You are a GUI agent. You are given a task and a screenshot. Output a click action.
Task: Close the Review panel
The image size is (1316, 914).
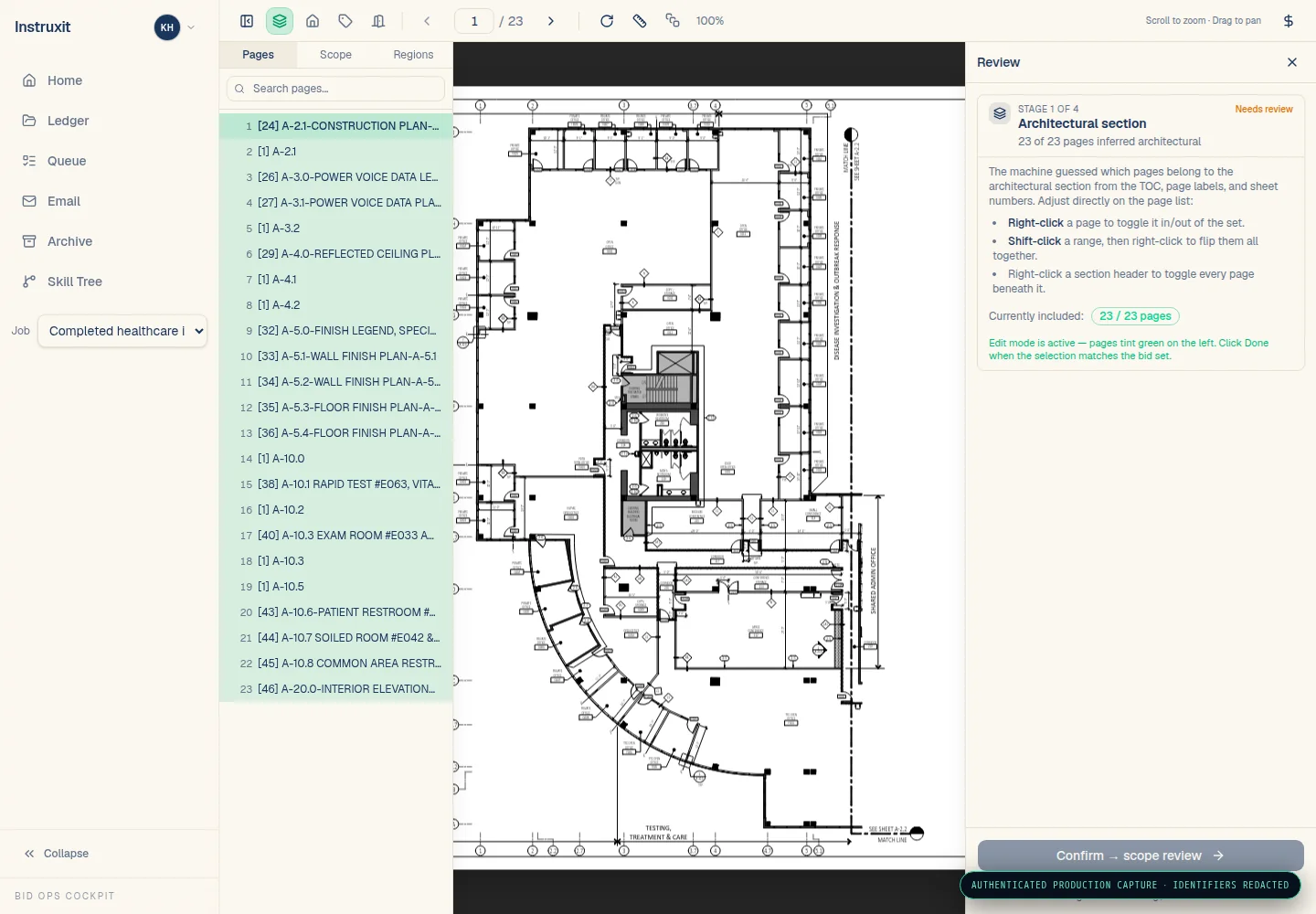[x=1292, y=62]
